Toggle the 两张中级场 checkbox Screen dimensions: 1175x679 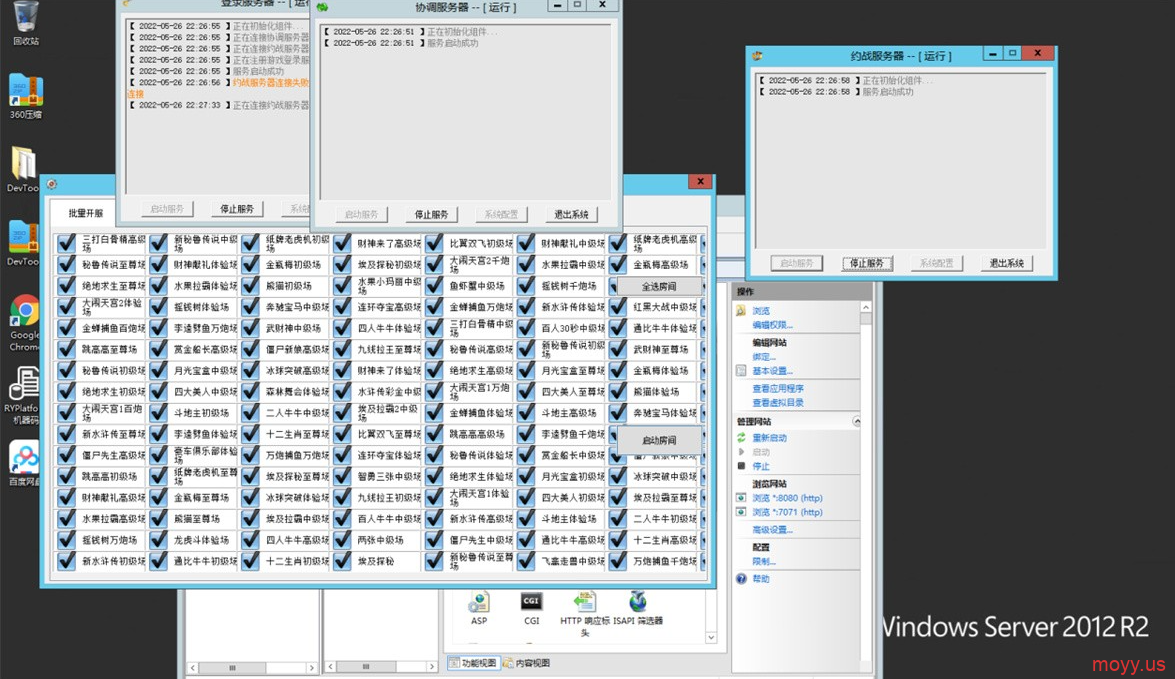click(342, 540)
